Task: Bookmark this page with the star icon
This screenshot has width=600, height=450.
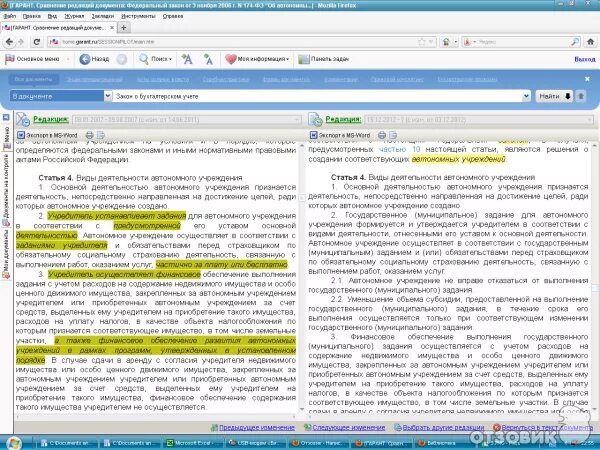Action: [422, 42]
